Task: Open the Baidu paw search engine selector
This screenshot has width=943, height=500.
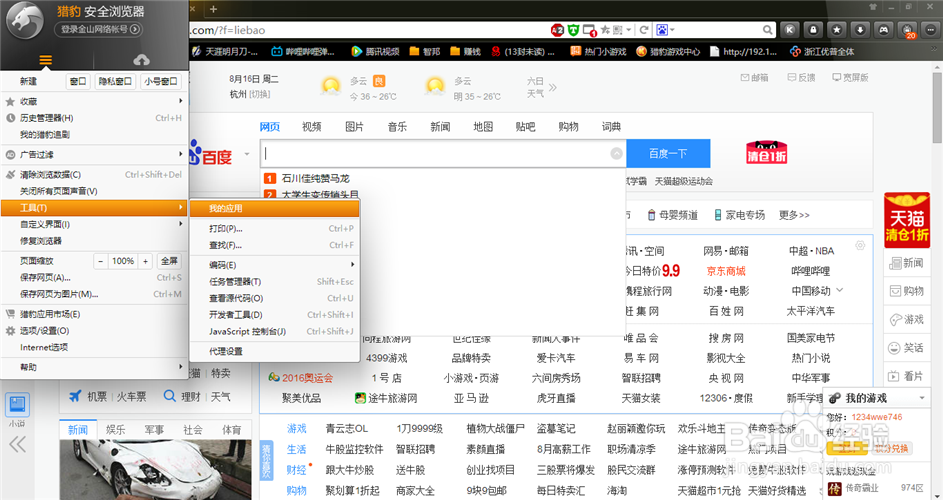Action: [665, 29]
